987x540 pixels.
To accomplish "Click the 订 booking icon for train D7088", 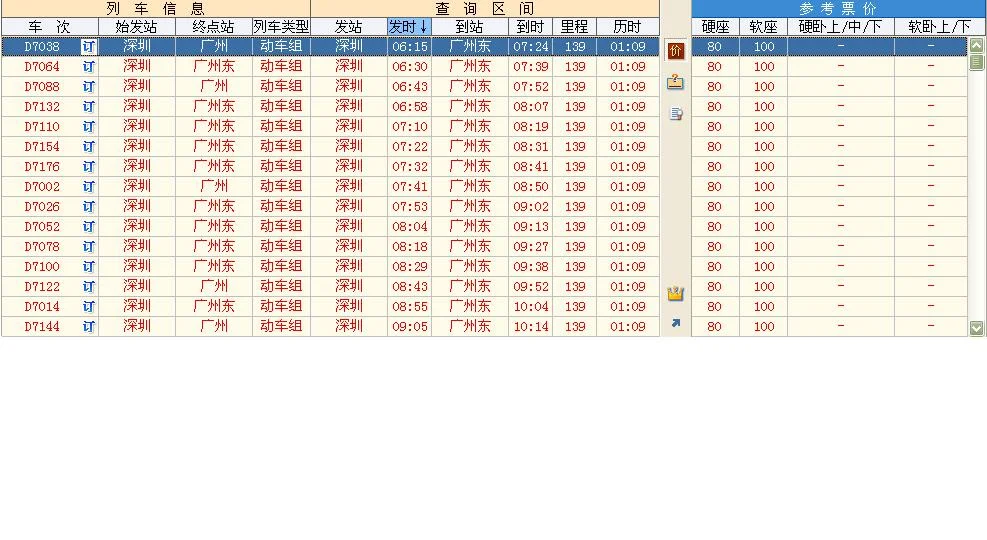I will point(88,87).
